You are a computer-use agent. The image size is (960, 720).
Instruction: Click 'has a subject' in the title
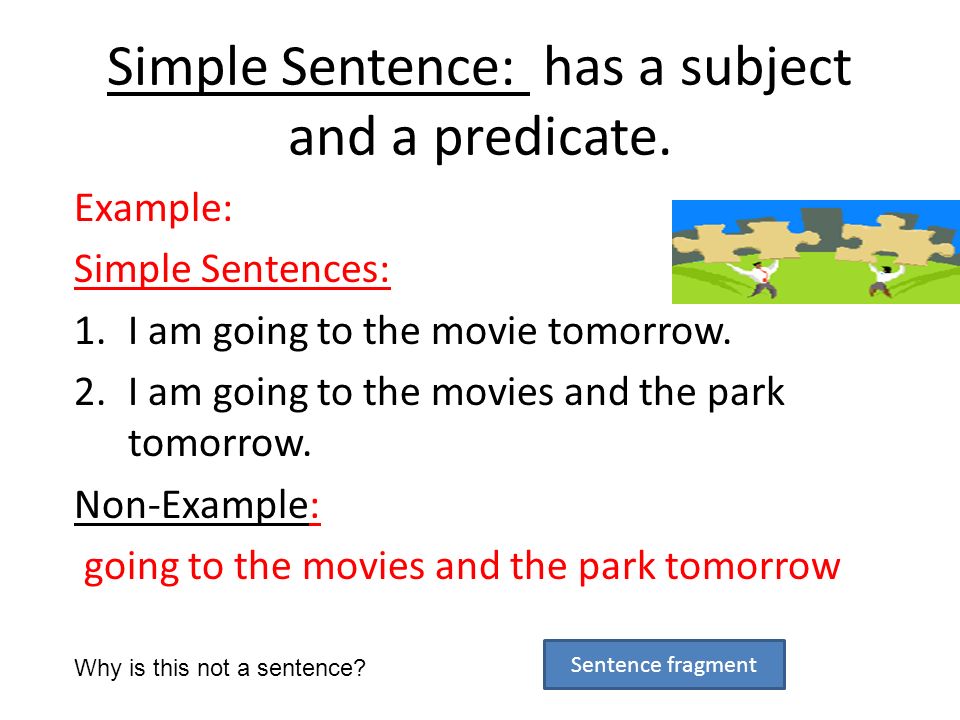click(x=697, y=67)
